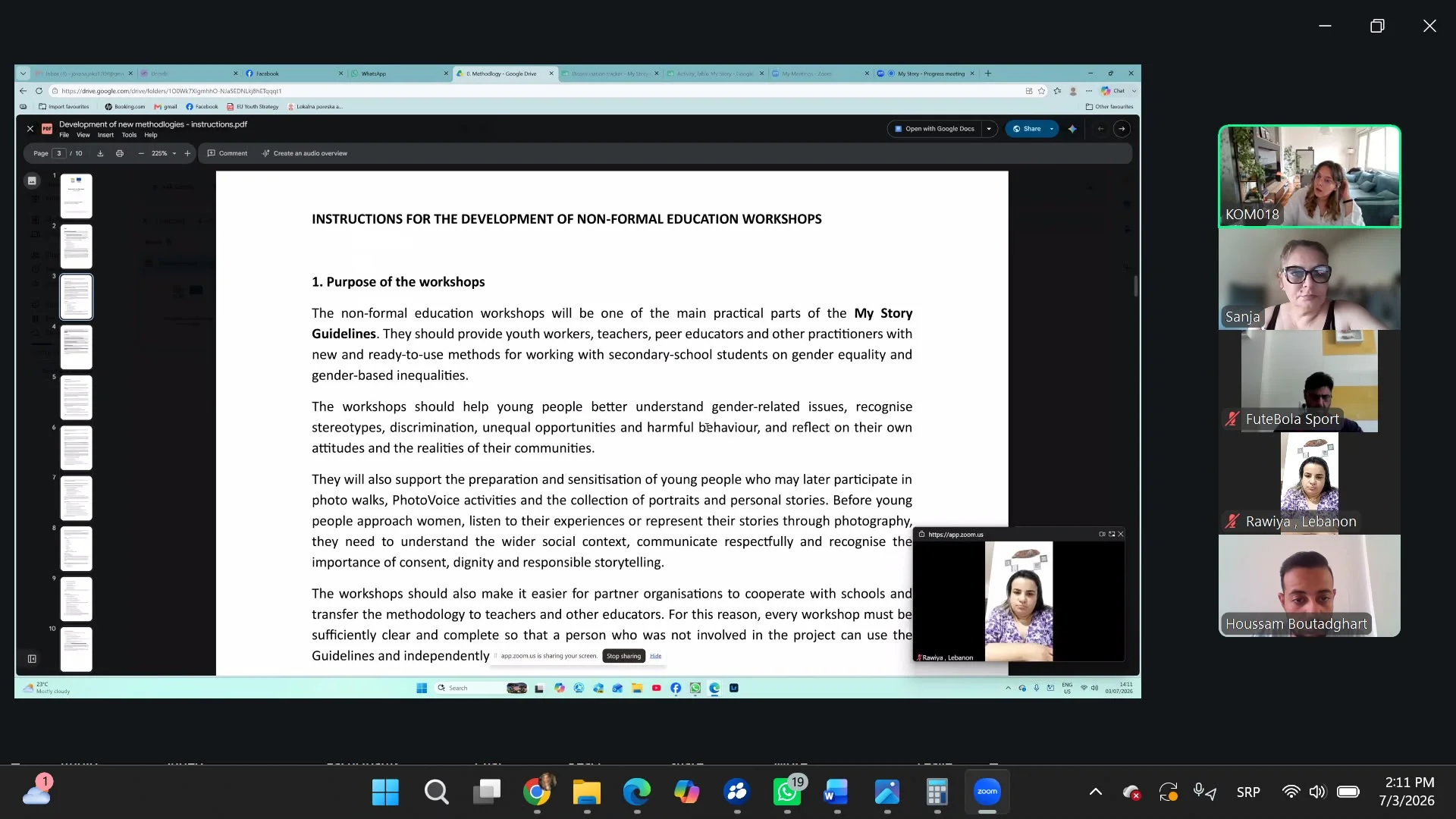Add a Comment to the PDF
This screenshot has height=819, width=1456.
click(227, 153)
